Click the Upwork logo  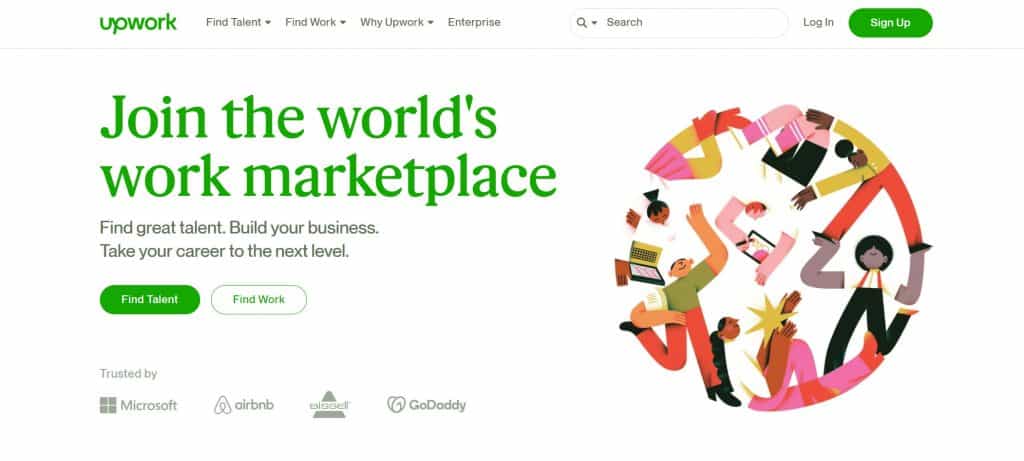(x=138, y=23)
